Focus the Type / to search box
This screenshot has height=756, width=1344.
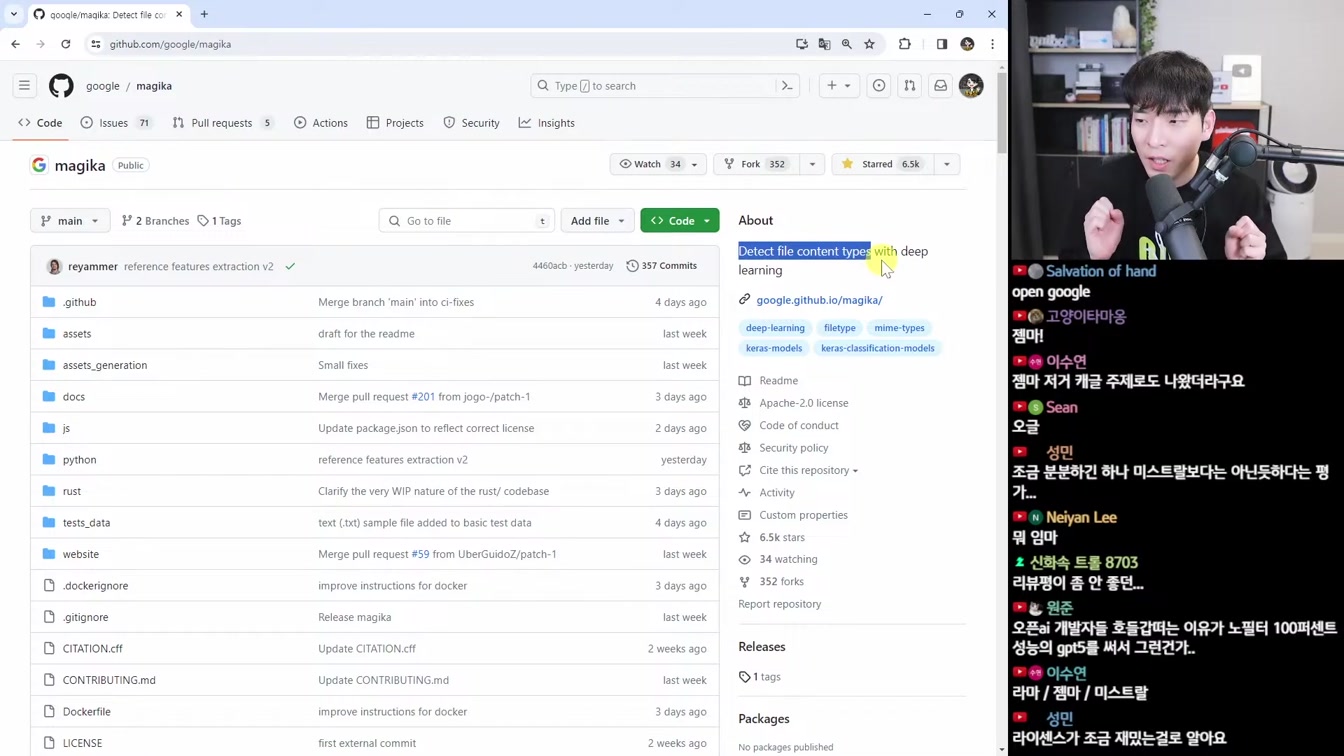point(667,86)
